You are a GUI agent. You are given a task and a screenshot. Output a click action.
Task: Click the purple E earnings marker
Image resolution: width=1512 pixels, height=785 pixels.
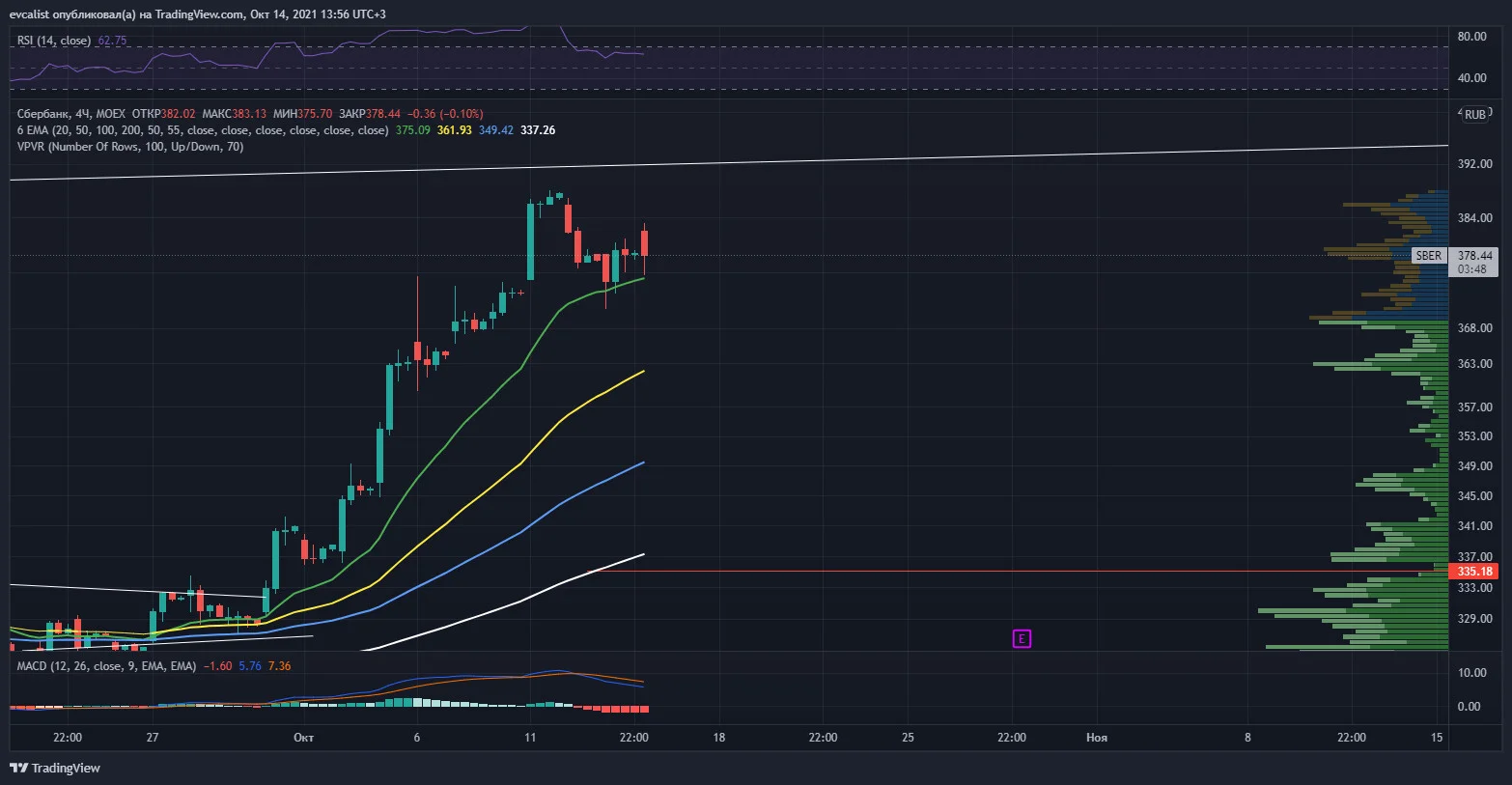coord(1022,638)
